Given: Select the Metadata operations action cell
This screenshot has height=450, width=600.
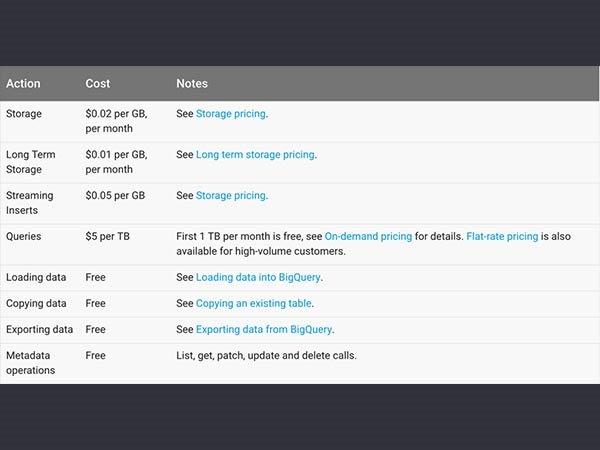Looking at the screenshot, I should (32, 362).
